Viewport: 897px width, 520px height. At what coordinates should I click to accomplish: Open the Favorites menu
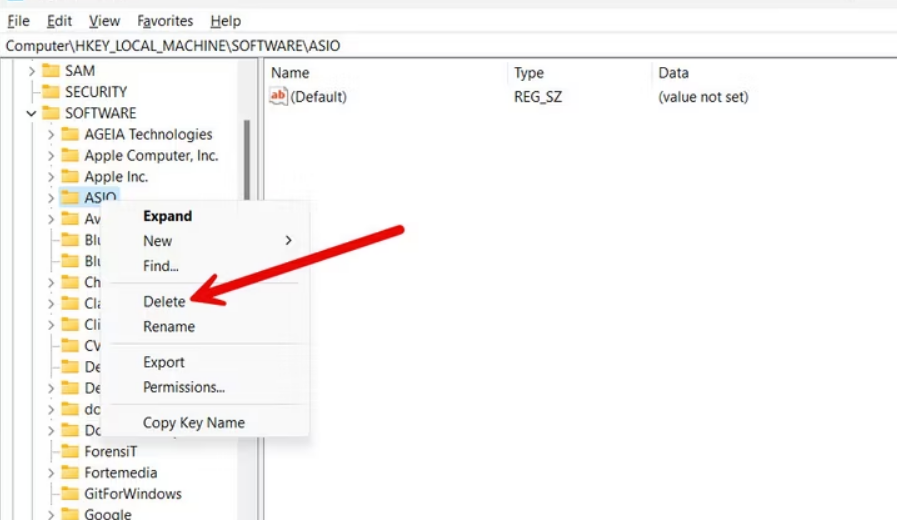[x=165, y=20]
